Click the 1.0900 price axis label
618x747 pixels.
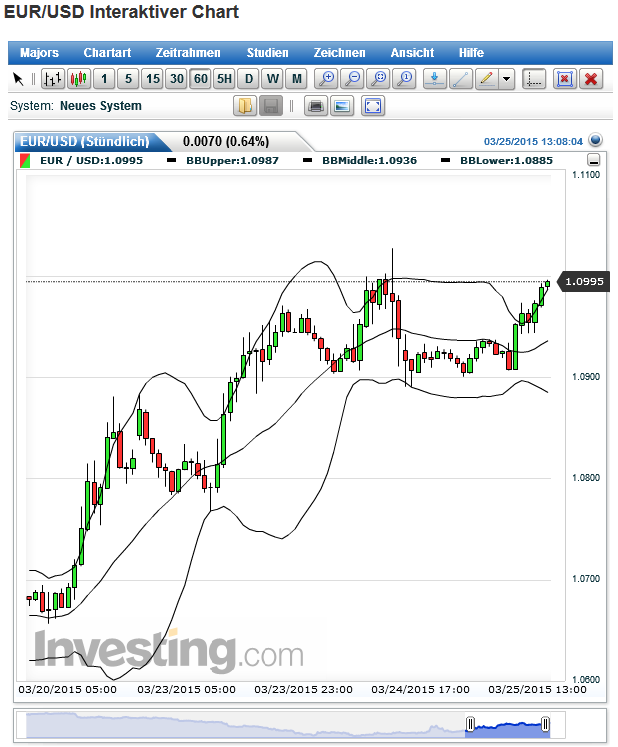586,377
